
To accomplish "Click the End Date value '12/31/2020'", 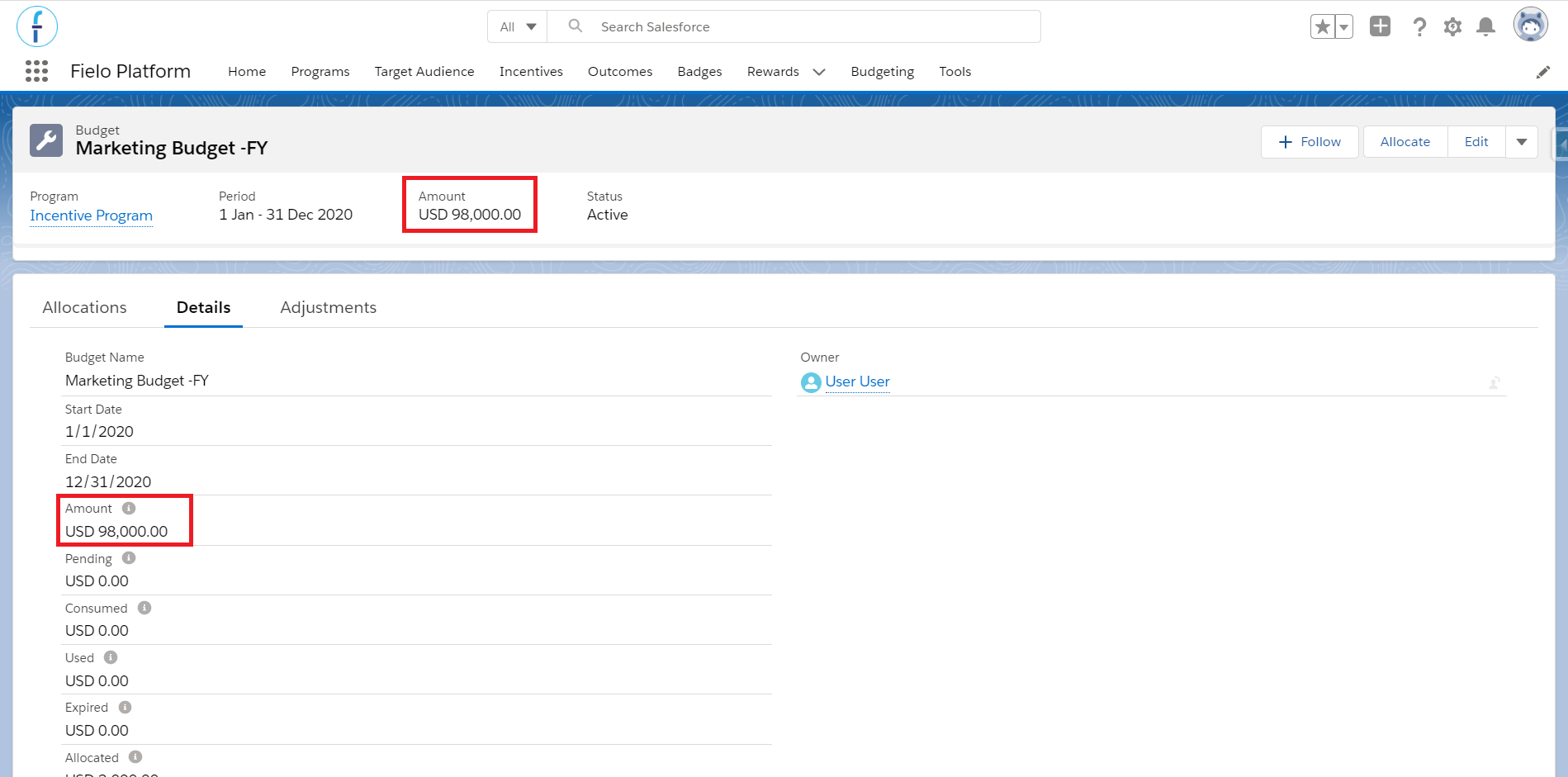I will pos(108,482).
